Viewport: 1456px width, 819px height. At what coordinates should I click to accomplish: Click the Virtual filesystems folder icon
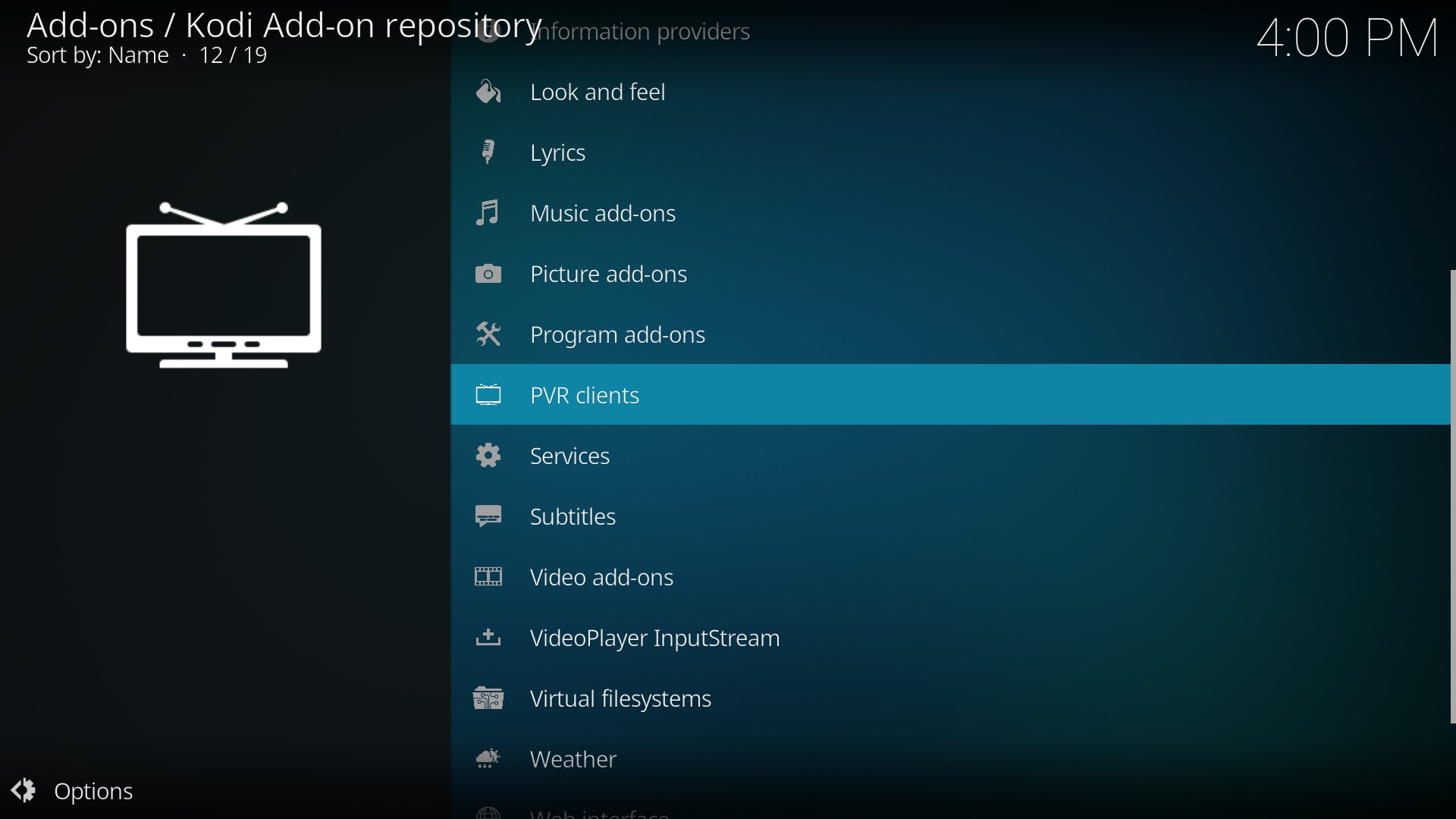click(489, 698)
